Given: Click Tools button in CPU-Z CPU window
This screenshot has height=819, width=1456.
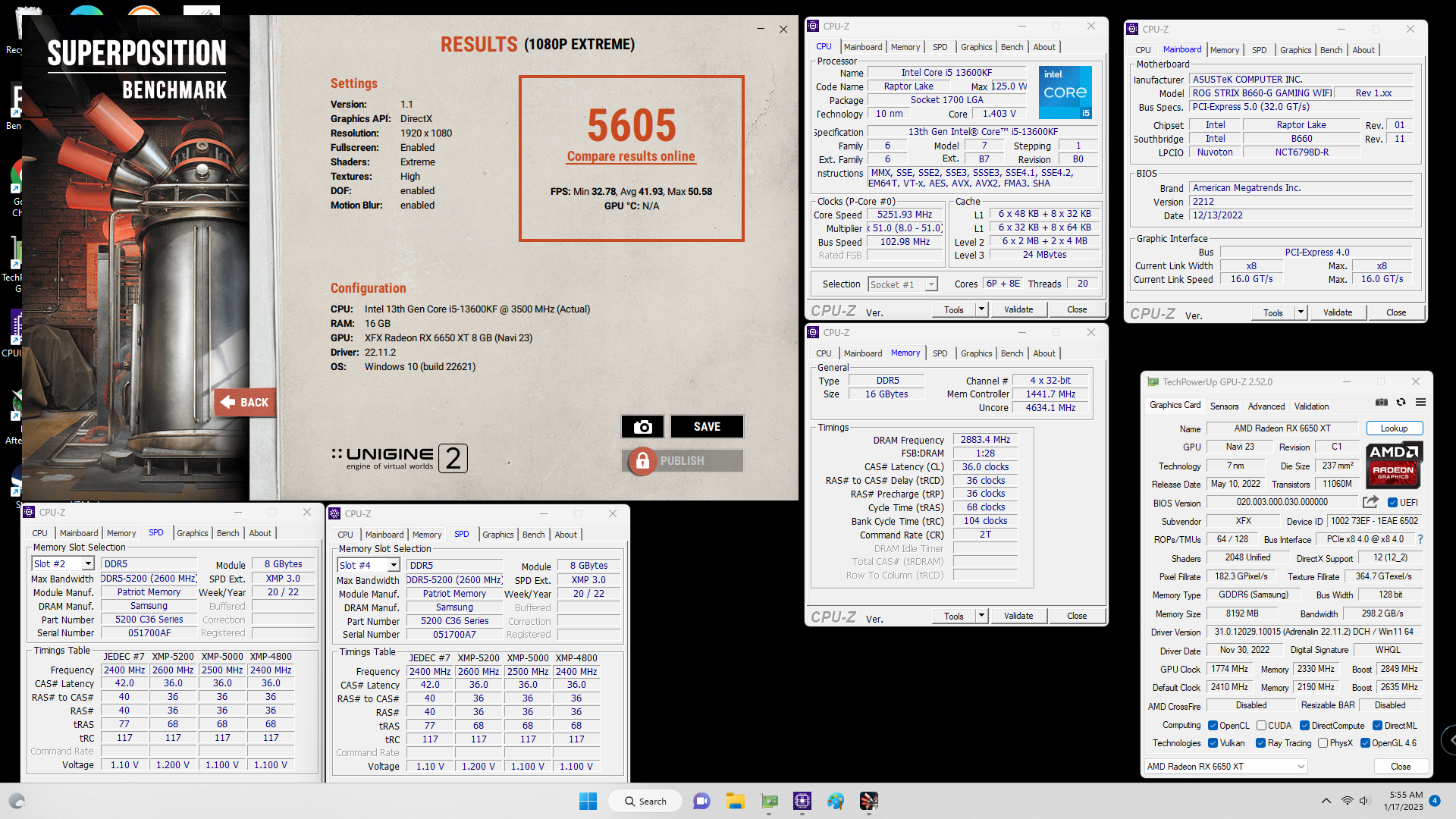Looking at the screenshot, I should (953, 309).
